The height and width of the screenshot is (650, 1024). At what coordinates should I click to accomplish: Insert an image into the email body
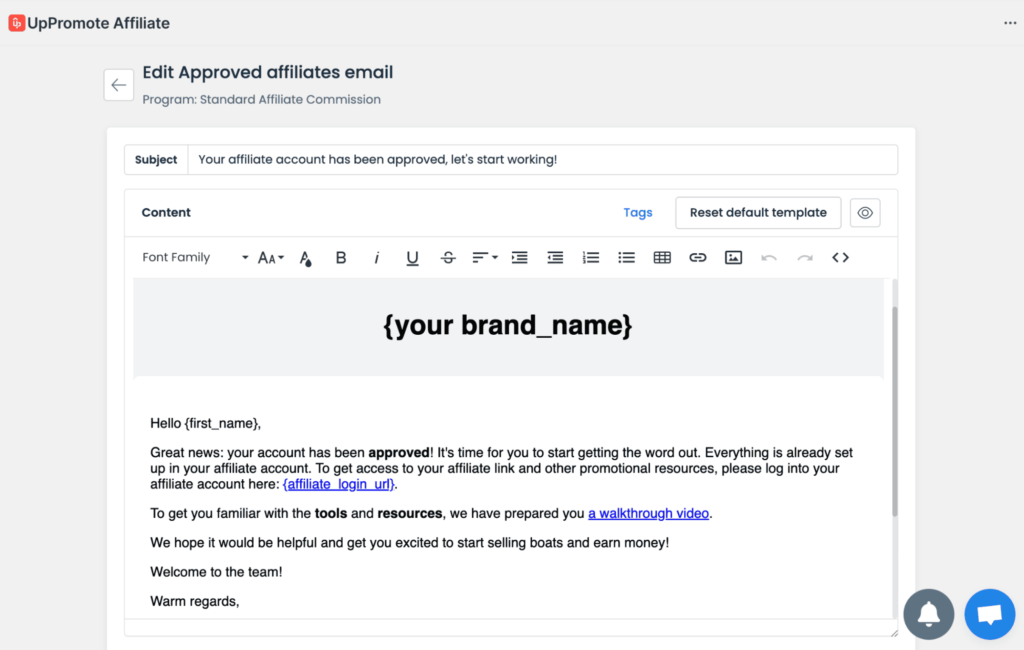(x=733, y=257)
